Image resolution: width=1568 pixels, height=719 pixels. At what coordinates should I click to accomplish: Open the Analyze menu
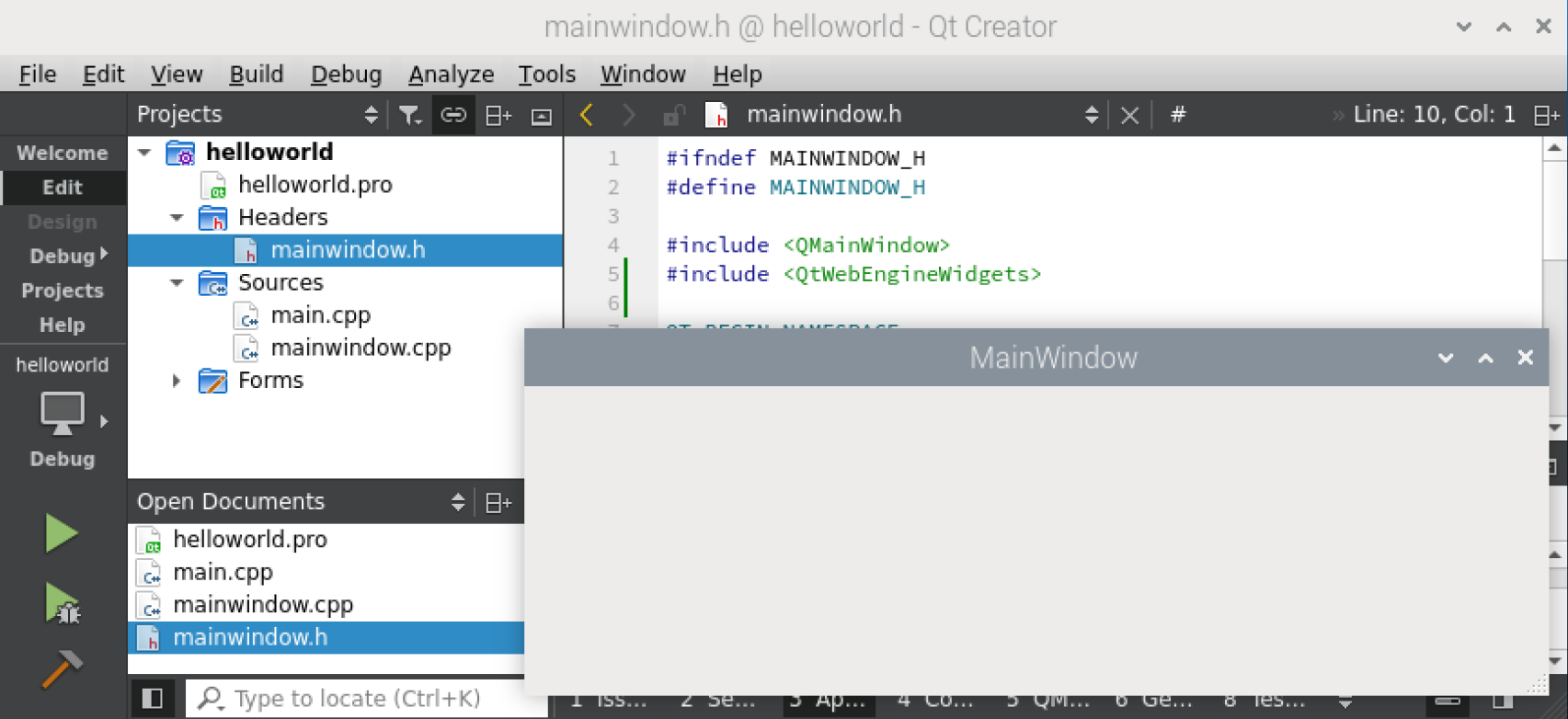click(x=451, y=74)
